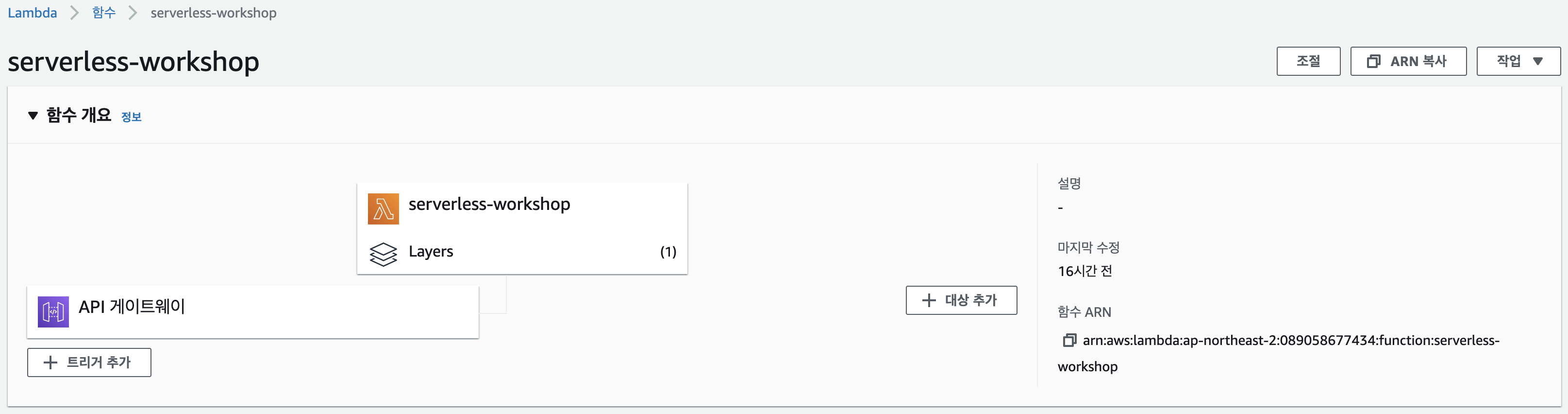Click the copy icon beside function ARN
This screenshot has width=1568, height=414.
click(1069, 340)
